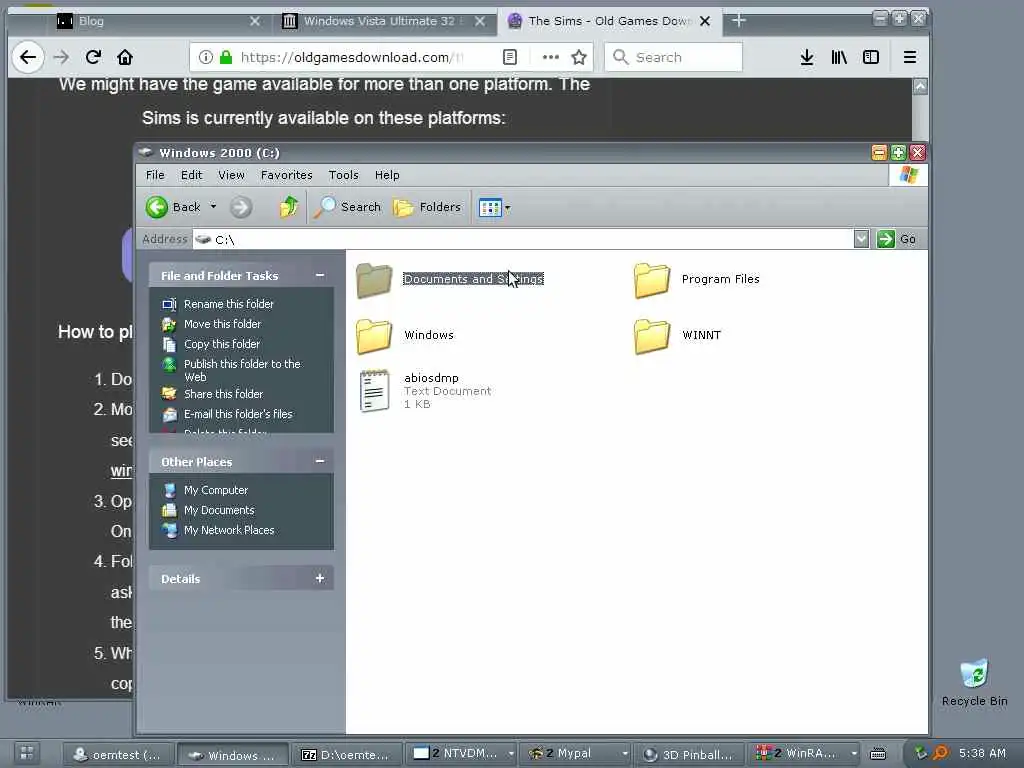The width and height of the screenshot is (1024, 768).
Task: Open page actions three-dot menu
Action: [x=551, y=57]
